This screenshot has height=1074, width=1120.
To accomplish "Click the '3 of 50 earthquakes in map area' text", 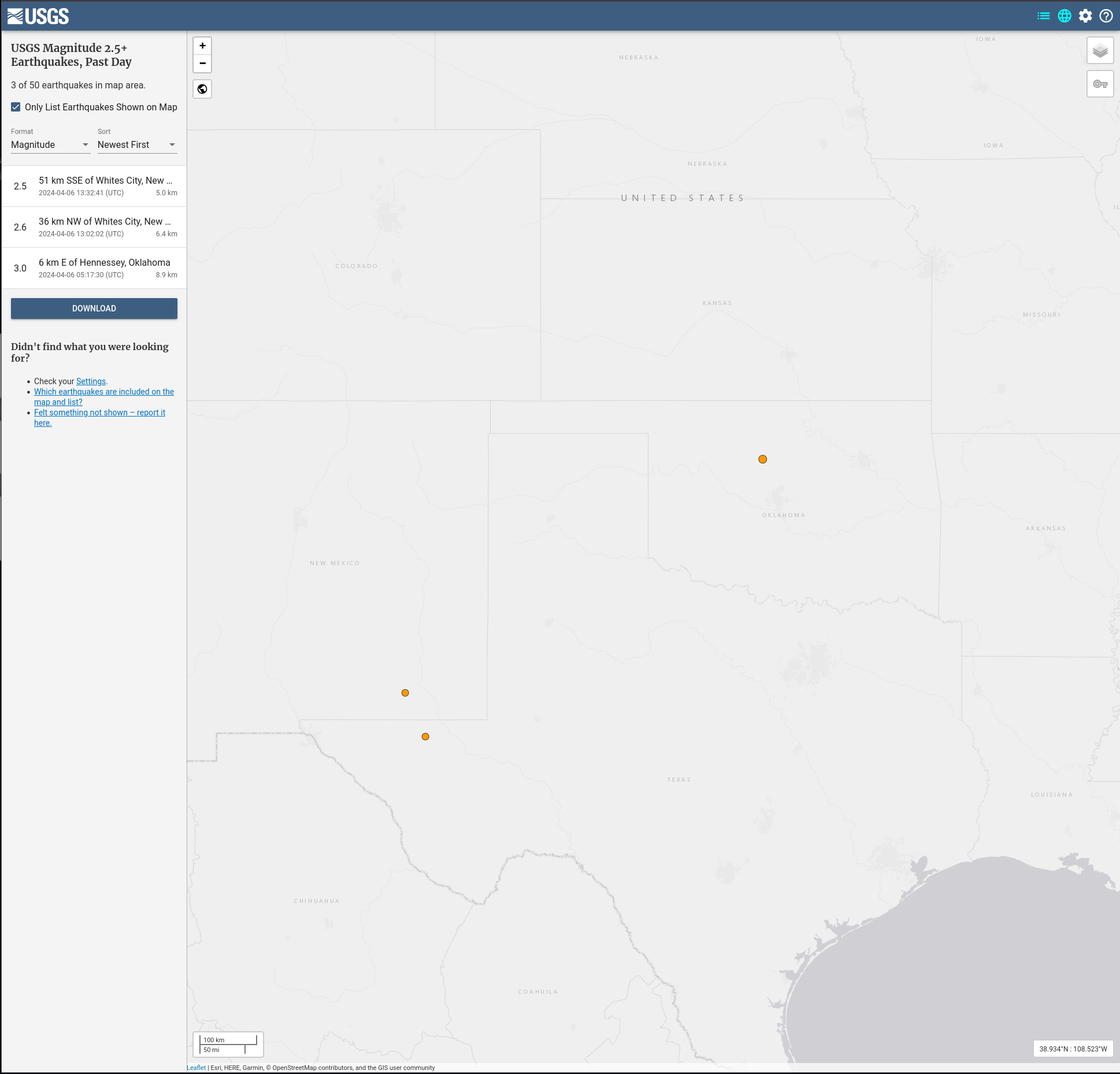I will pyautogui.click(x=78, y=86).
